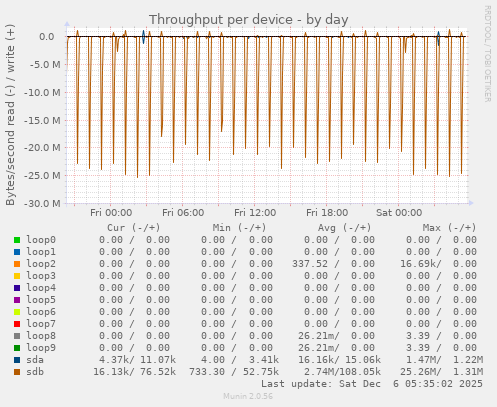Click loop9 max value 3.39
This screenshot has height=407, width=497.
[x=418, y=348]
